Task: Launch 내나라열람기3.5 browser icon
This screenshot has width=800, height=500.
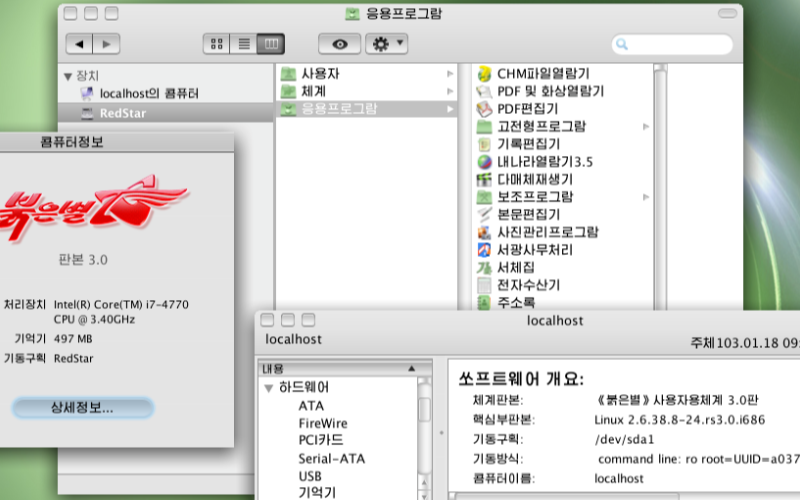Action: 484,162
